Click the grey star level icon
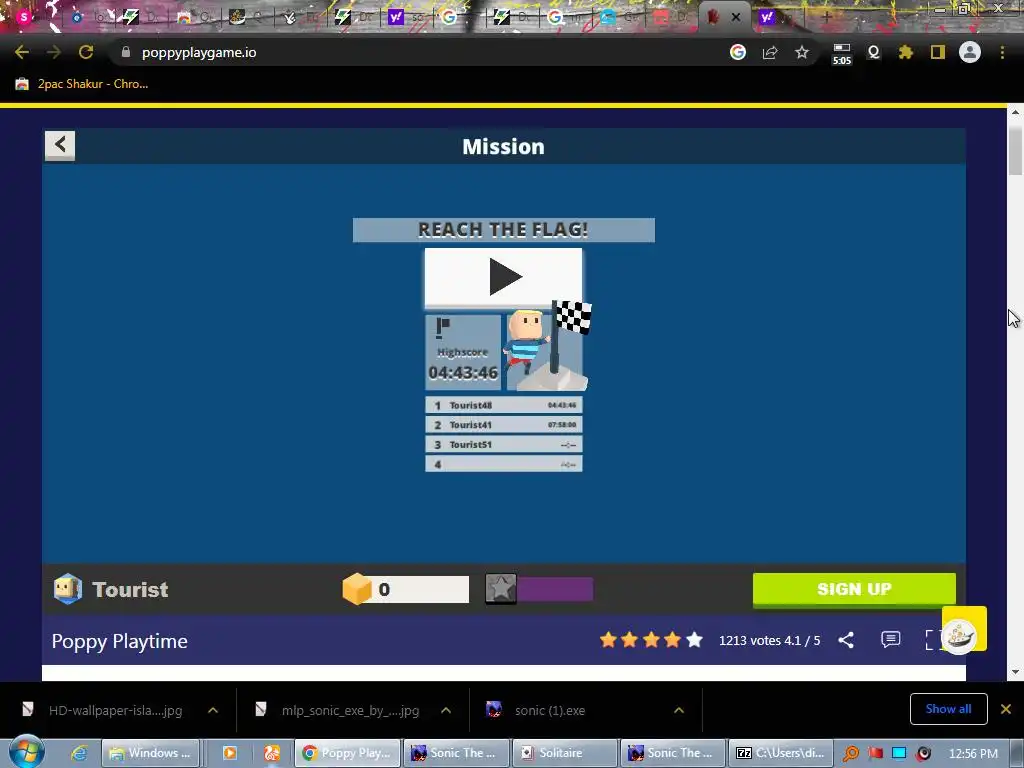1024x768 pixels. pos(501,589)
